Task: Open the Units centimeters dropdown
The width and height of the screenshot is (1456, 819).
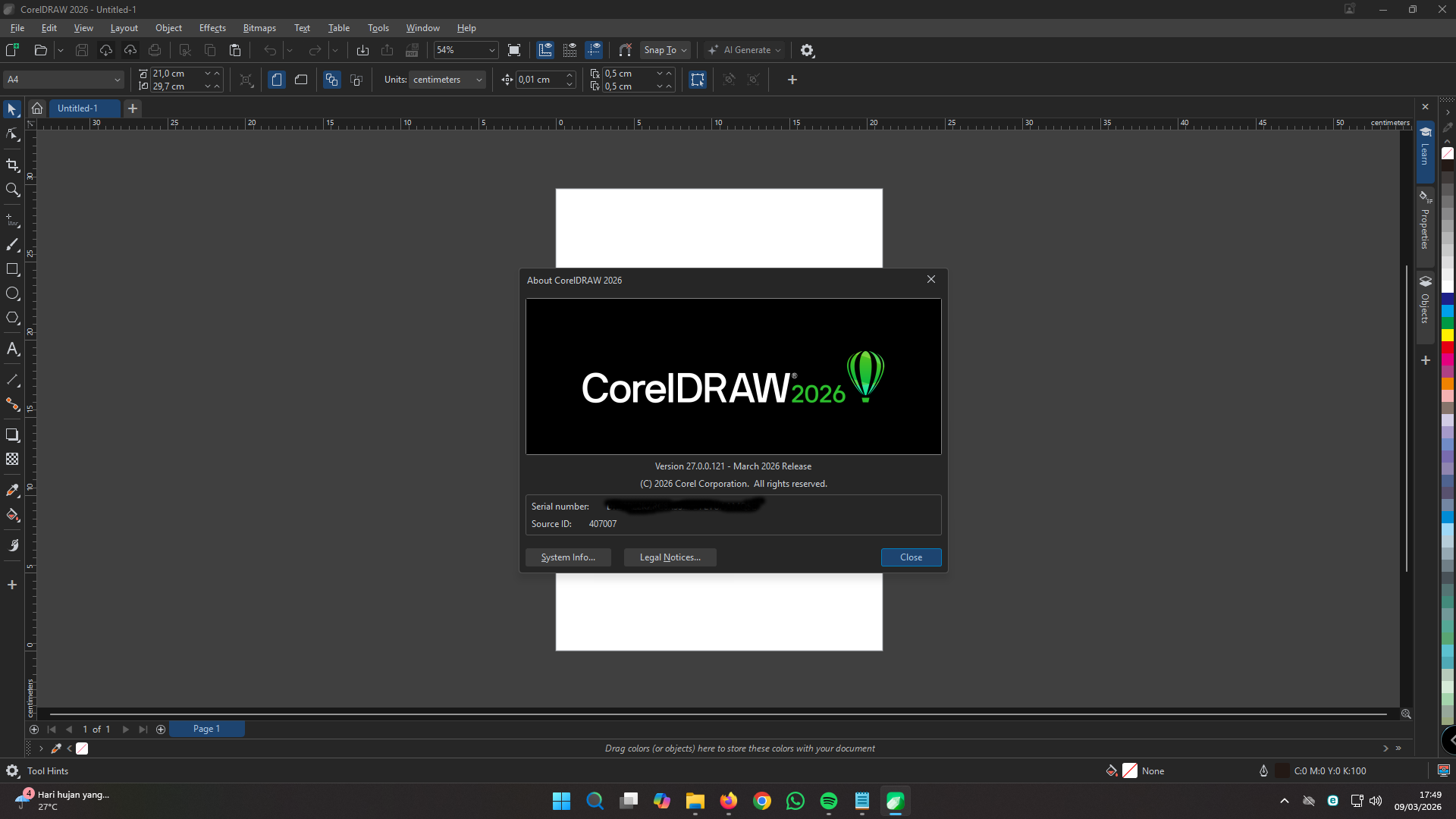Action: coord(447,80)
